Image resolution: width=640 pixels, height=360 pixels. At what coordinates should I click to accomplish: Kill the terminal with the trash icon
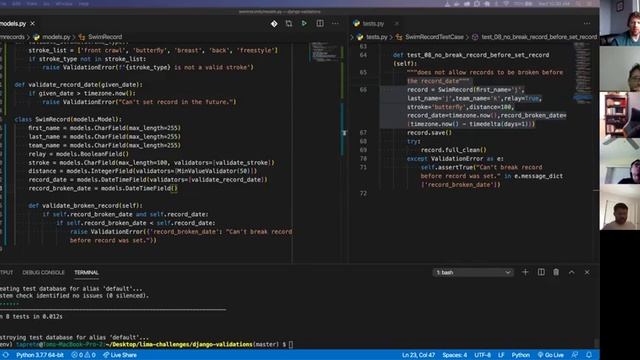pos(556,272)
